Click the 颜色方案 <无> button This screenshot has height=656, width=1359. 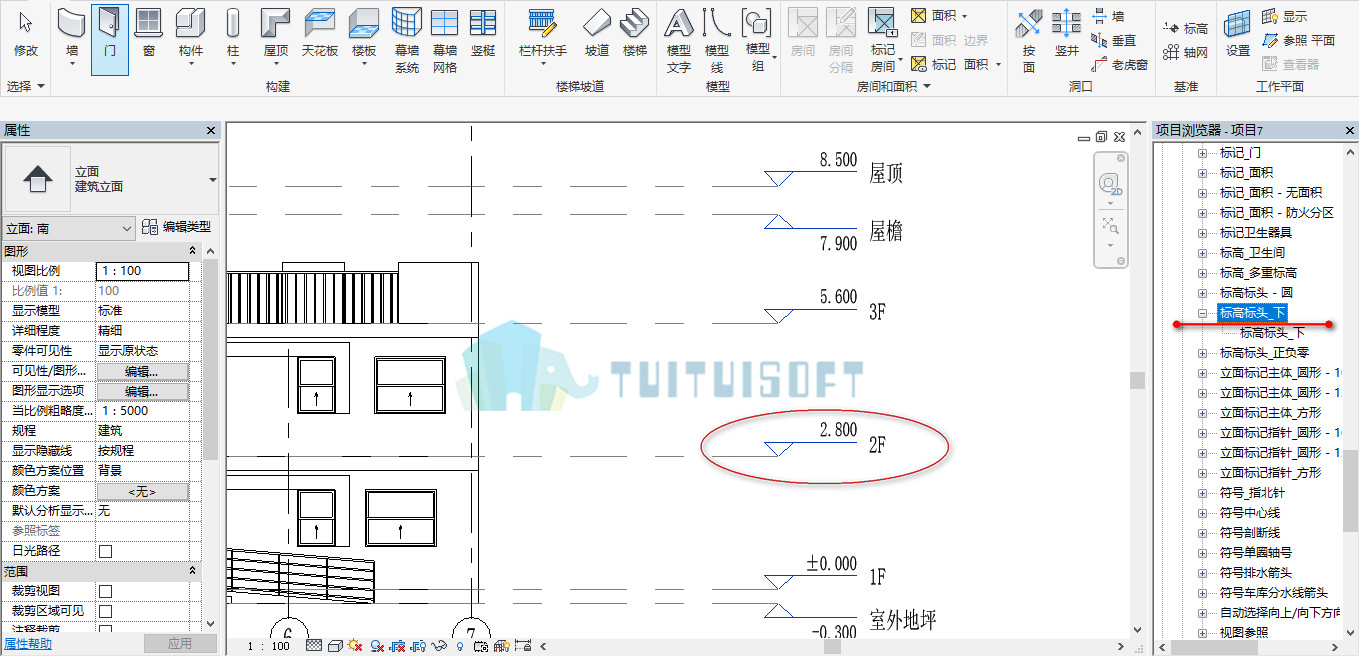(x=142, y=491)
